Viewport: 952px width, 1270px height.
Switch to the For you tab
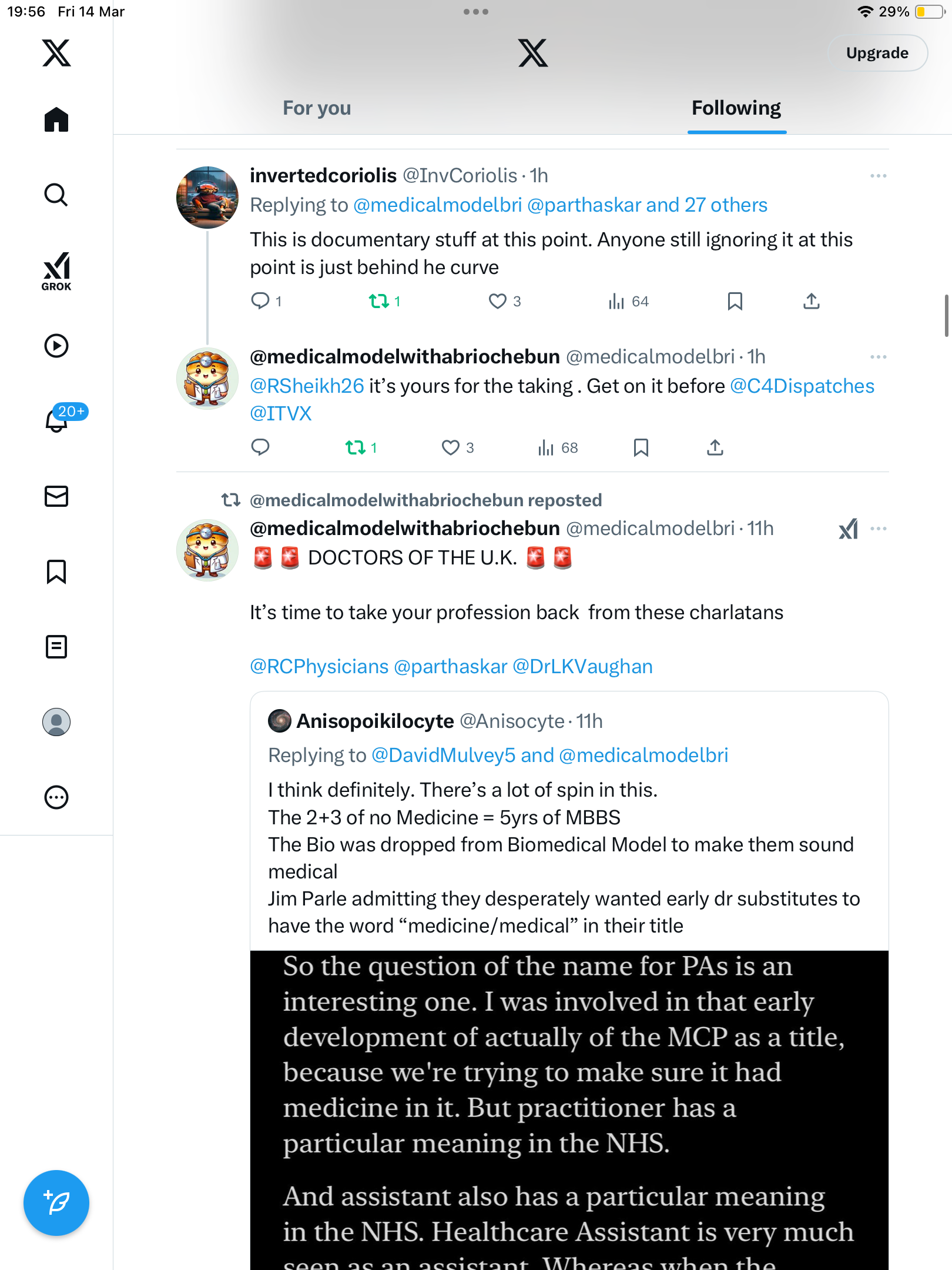[317, 108]
